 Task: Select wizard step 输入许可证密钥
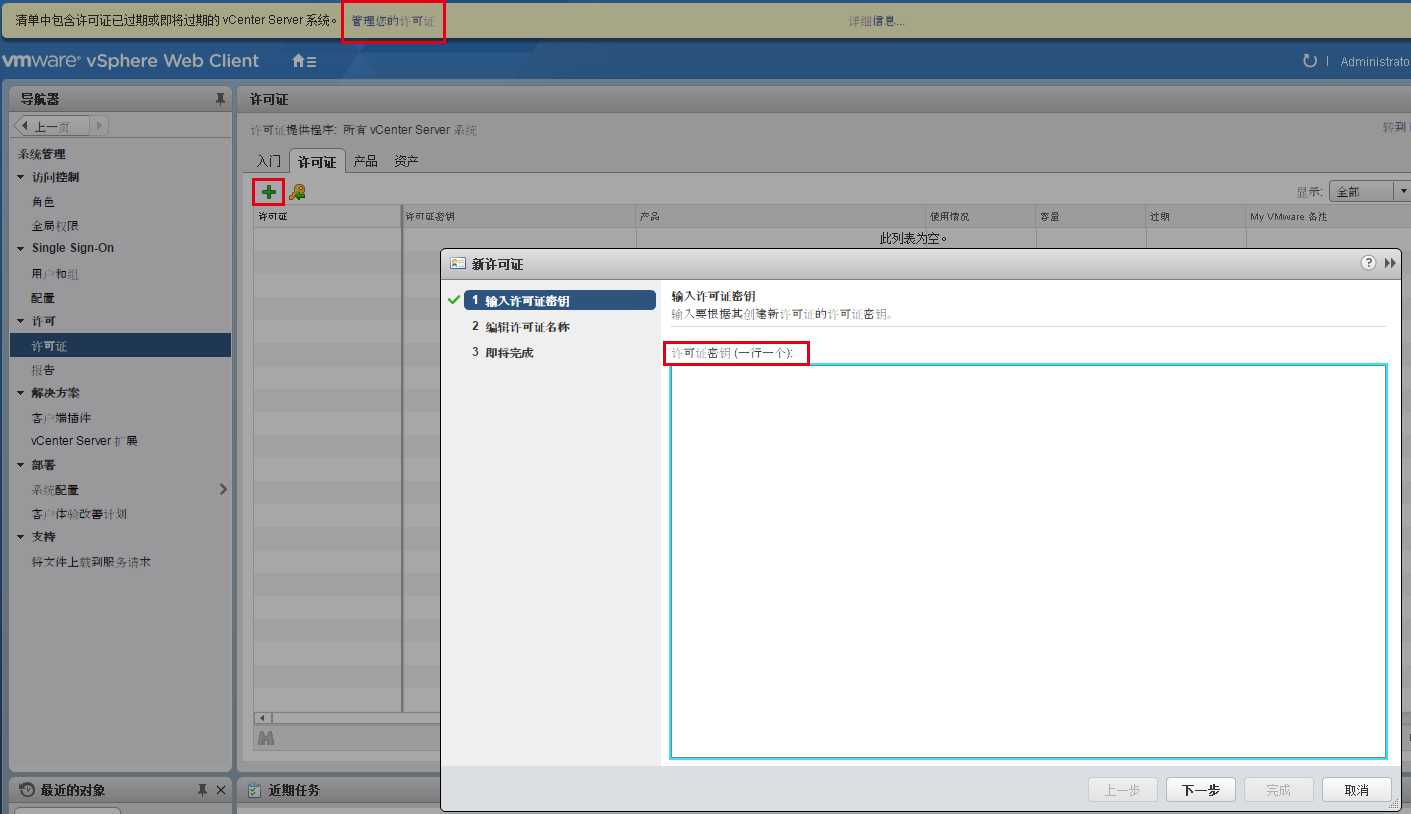[x=559, y=300]
